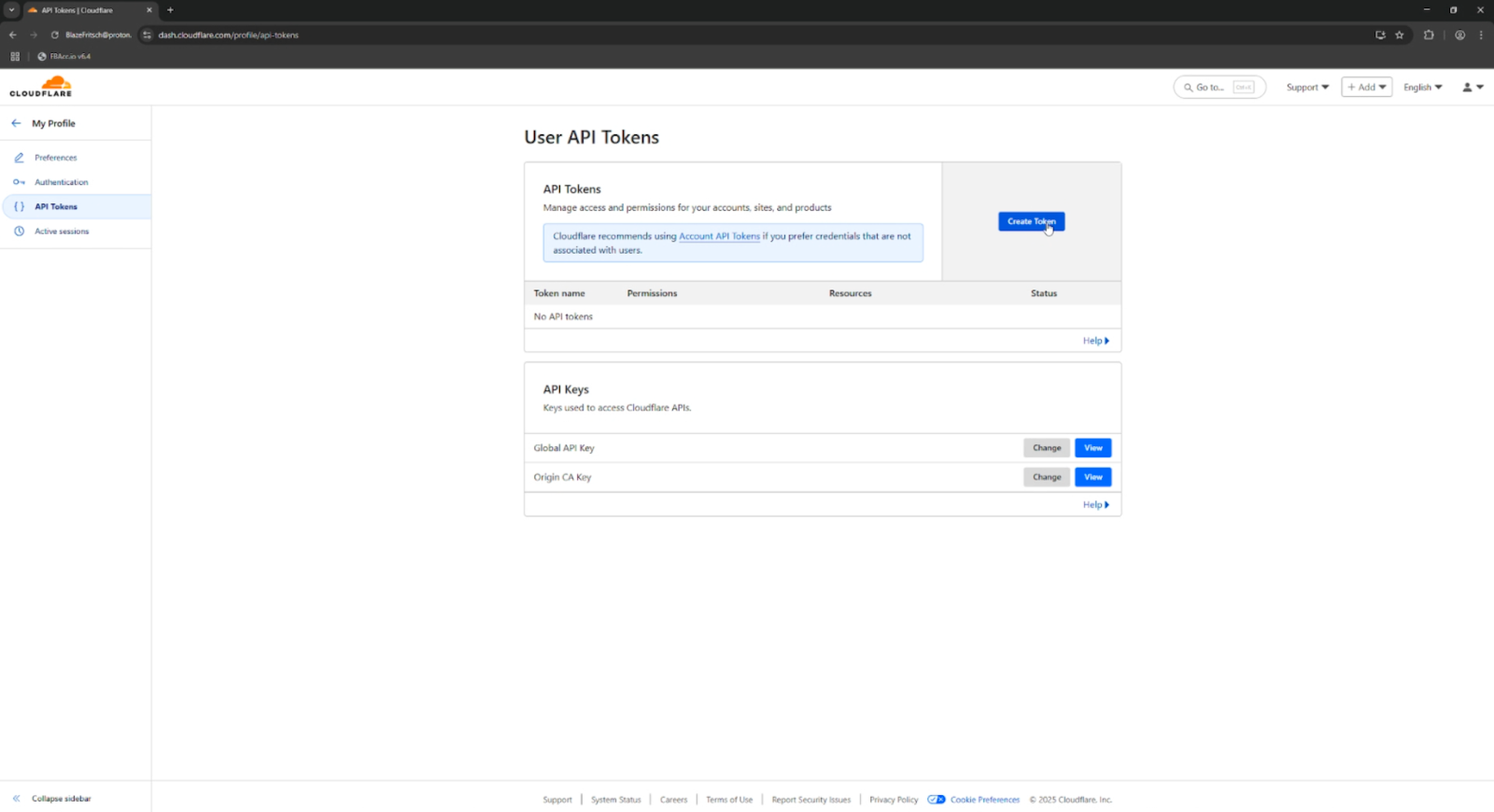Change the Global API Key

[x=1047, y=448]
